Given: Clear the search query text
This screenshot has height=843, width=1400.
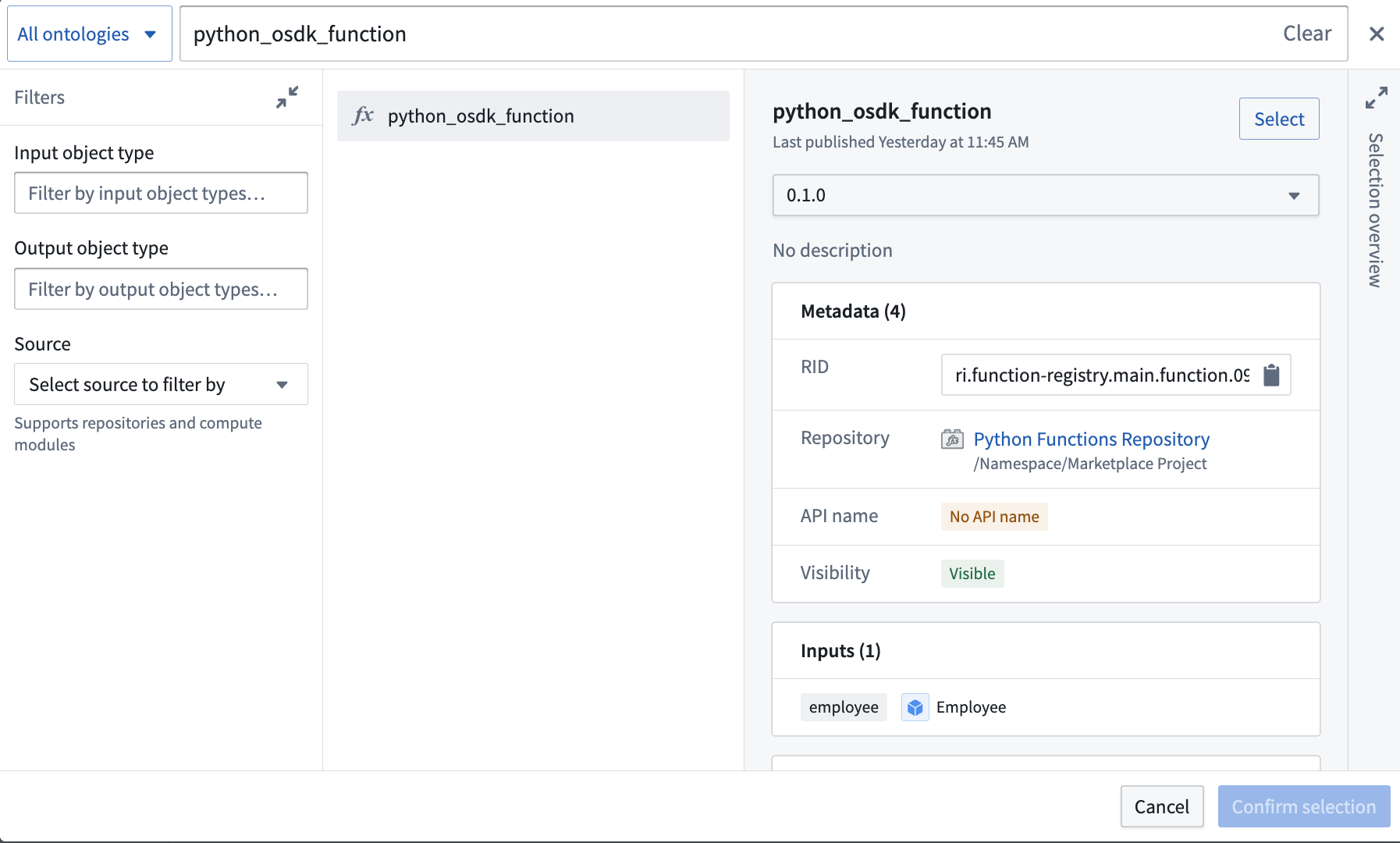Looking at the screenshot, I should pos(1306,34).
